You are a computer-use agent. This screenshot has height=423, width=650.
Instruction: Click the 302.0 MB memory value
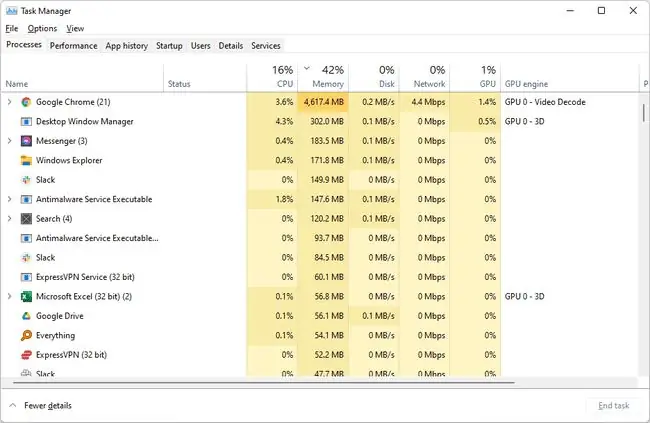pyautogui.click(x=327, y=122)
